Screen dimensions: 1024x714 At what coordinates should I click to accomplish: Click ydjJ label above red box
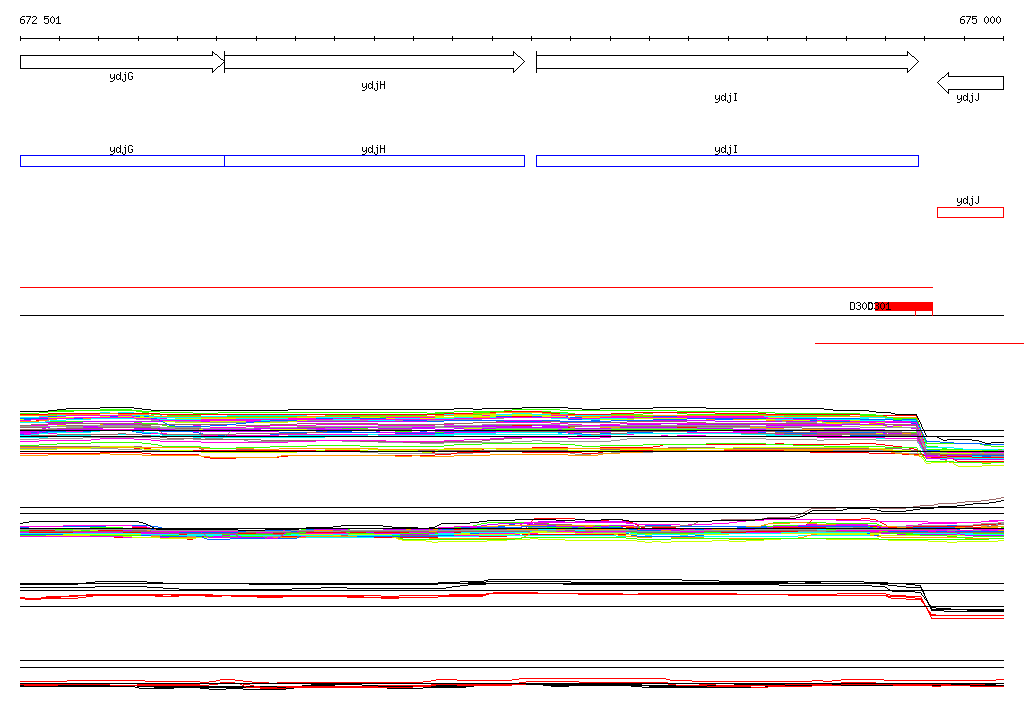(x=968, y=201)
